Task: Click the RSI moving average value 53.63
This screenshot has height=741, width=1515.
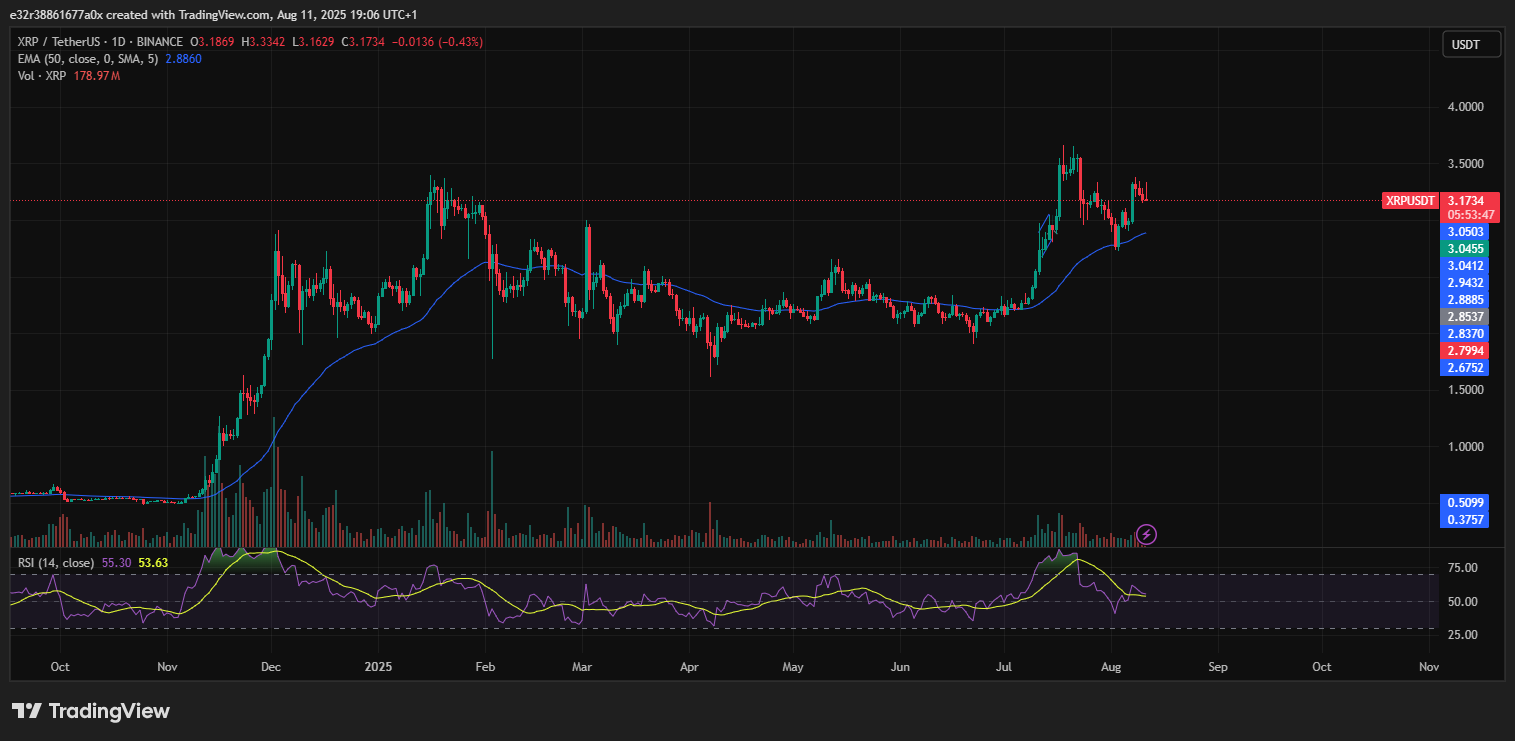Action: [x=153, y=563]
